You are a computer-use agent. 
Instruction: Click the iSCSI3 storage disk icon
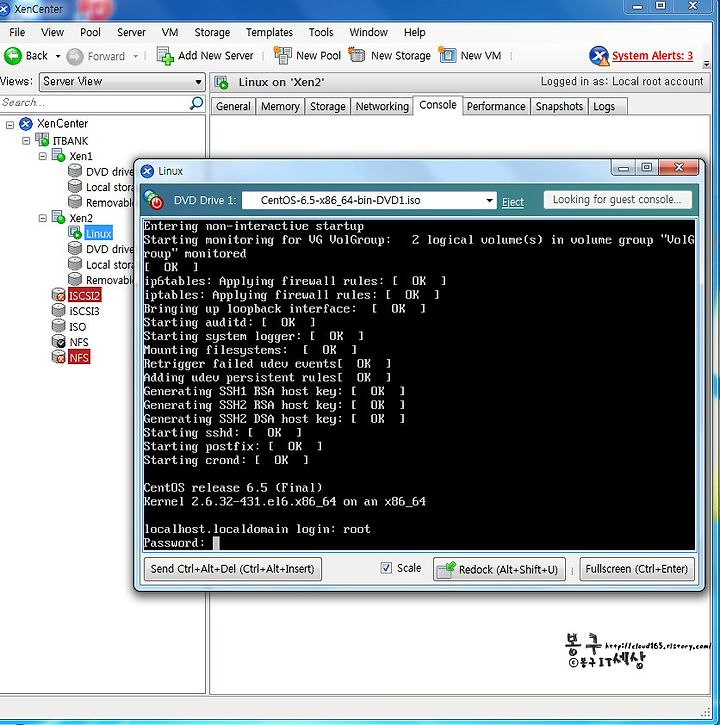point(58,310)
